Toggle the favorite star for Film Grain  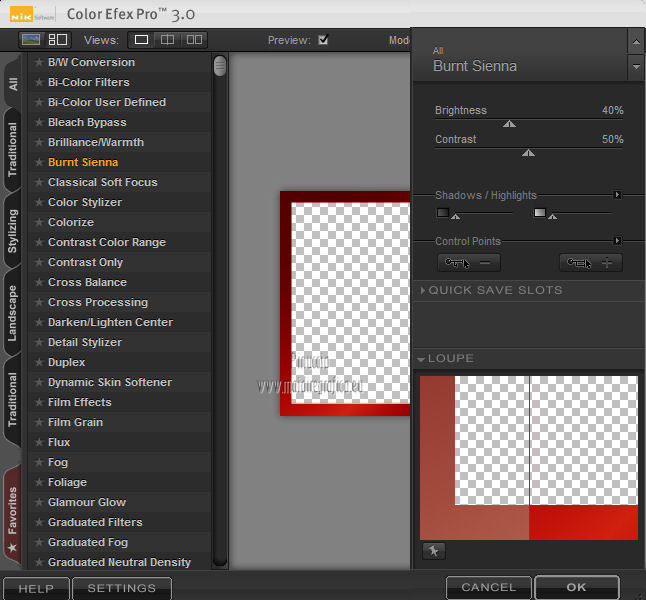click(x=39, y=422)
